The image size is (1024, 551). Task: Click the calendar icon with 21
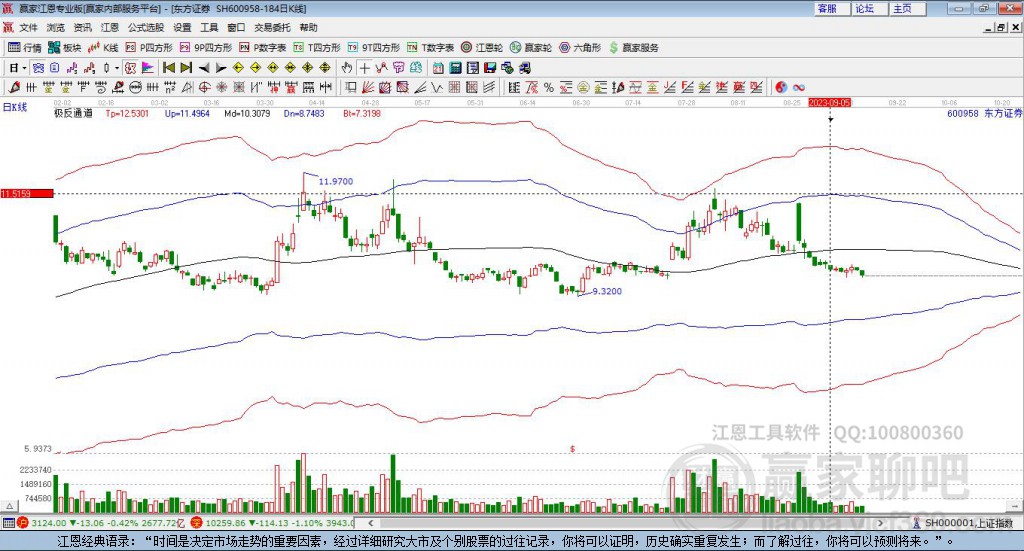[438, 68]
